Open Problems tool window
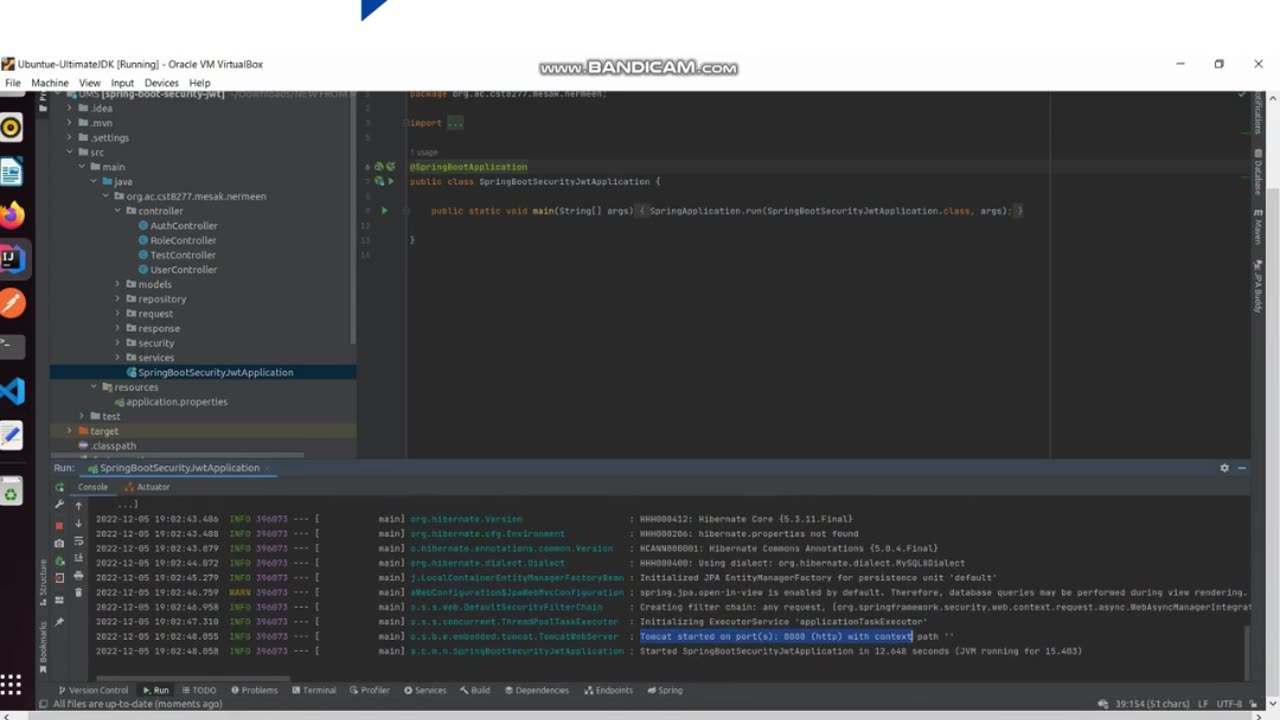 pos(254,690)
